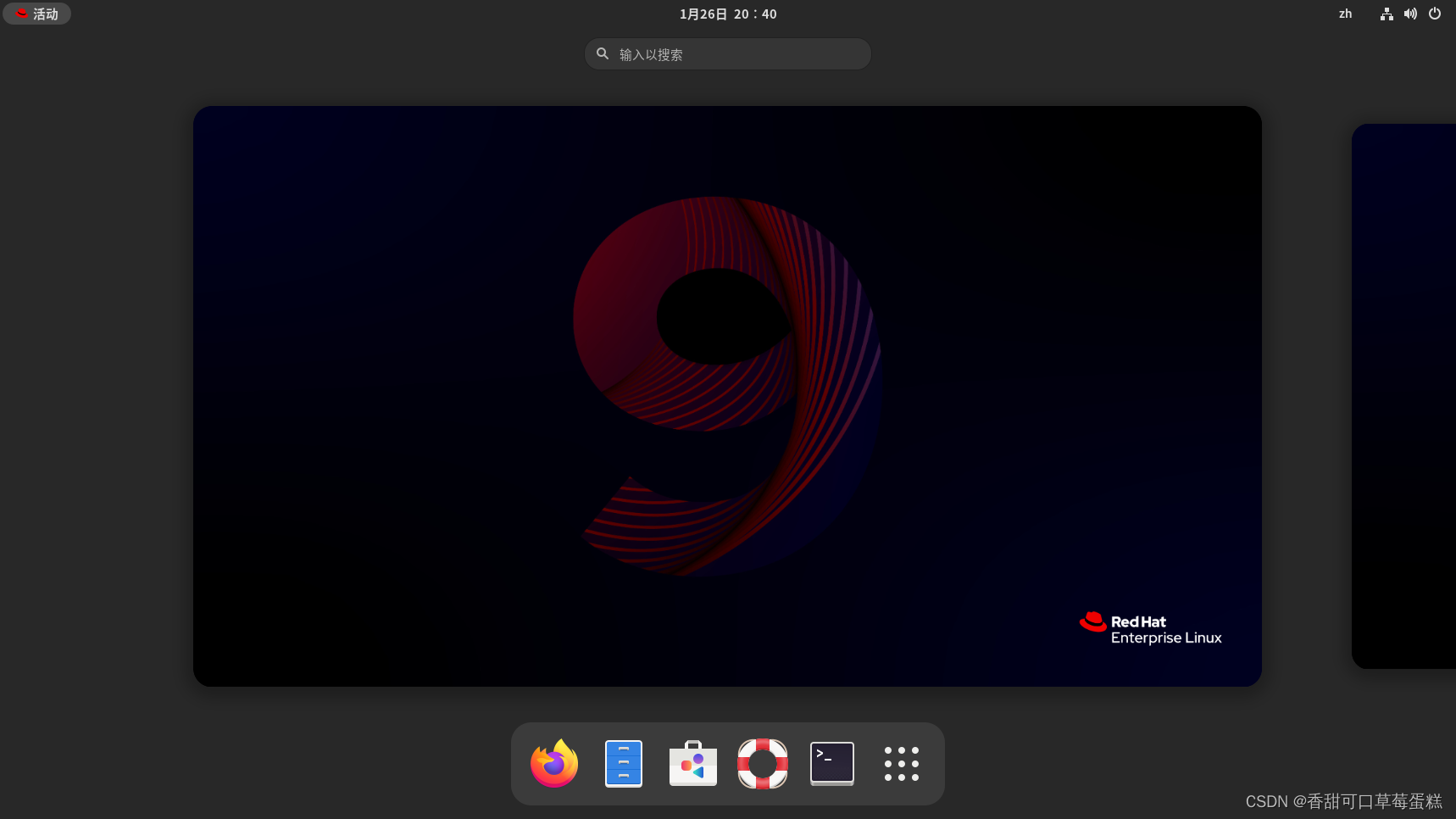Launch Firefox from the dash

[554, 764]
